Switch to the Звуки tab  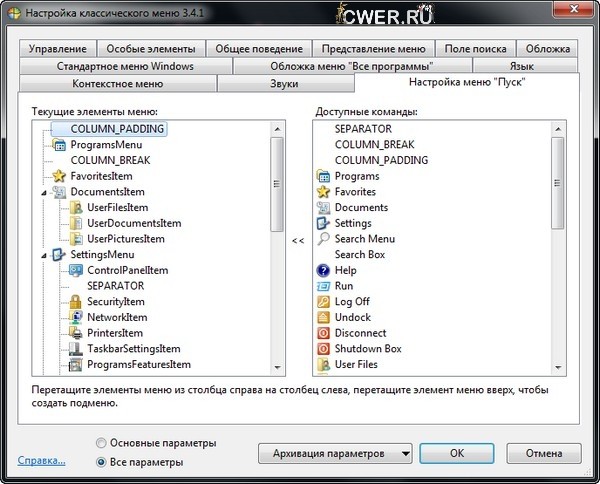284,84
